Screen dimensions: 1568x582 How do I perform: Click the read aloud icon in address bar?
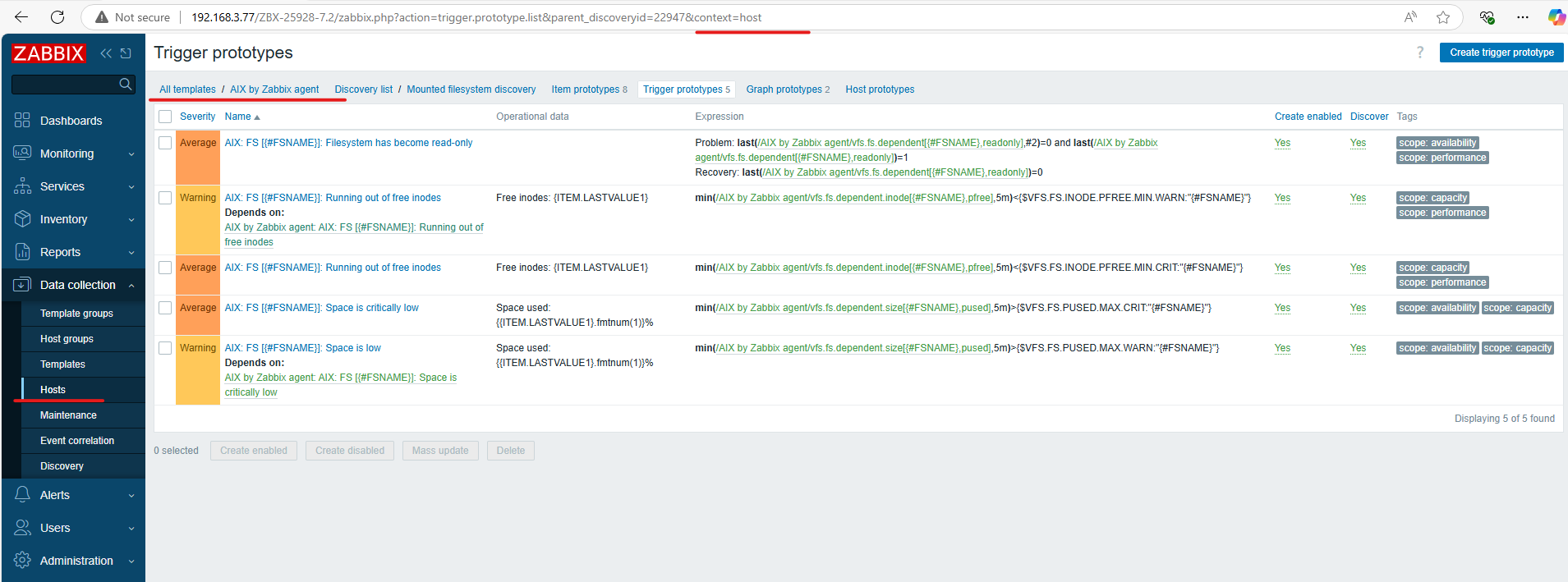click(x=1410, y=17)
